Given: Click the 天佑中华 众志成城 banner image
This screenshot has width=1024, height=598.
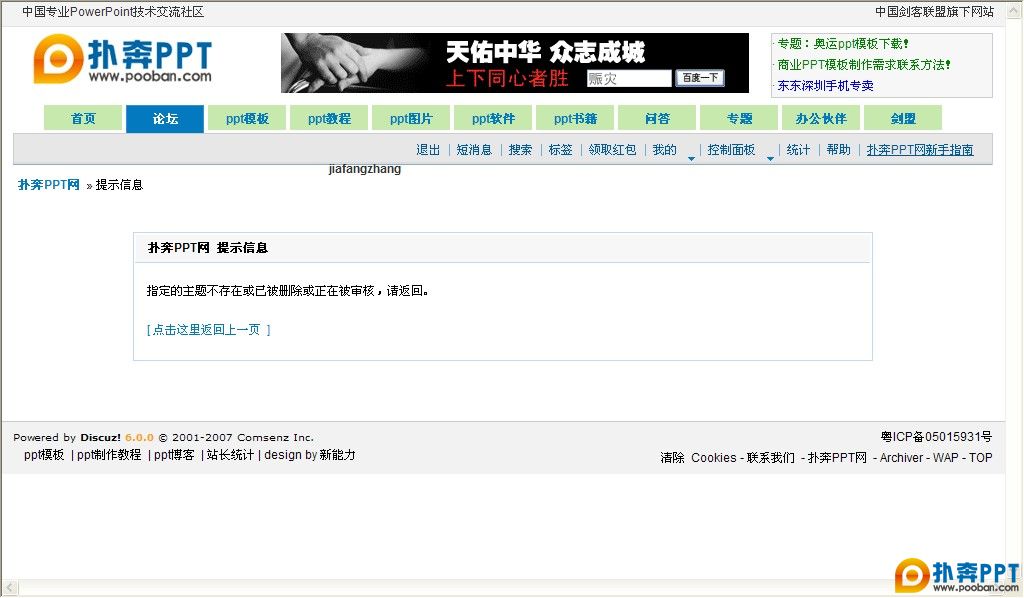Looking at the screenshot, I should pyautogui.click(x=515, y=63).
